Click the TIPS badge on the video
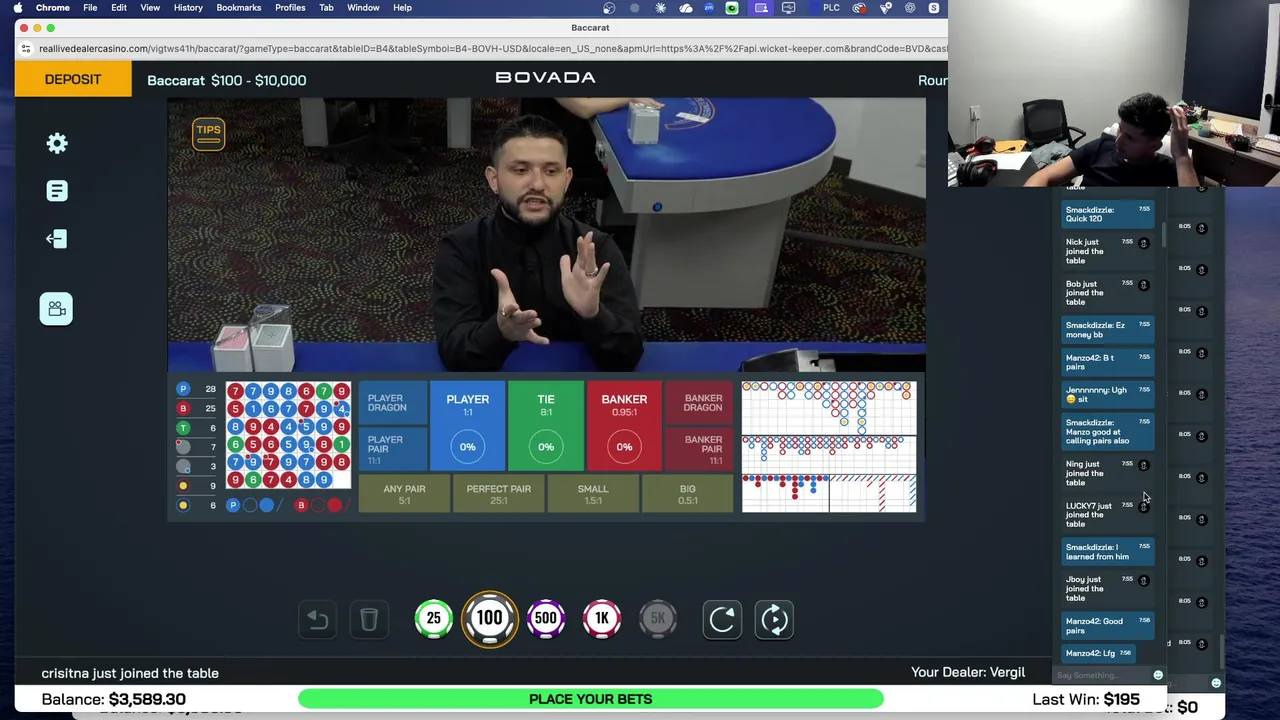 (208, 133)
